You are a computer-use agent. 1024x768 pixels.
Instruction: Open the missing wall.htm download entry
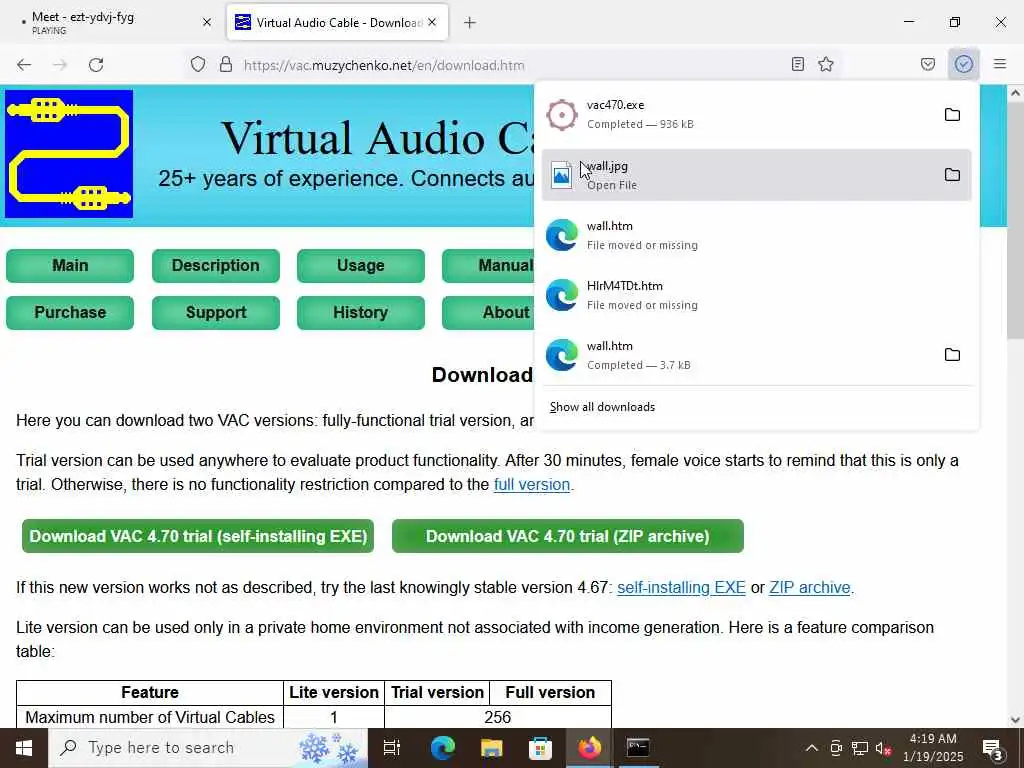click(x=756, y=235)
